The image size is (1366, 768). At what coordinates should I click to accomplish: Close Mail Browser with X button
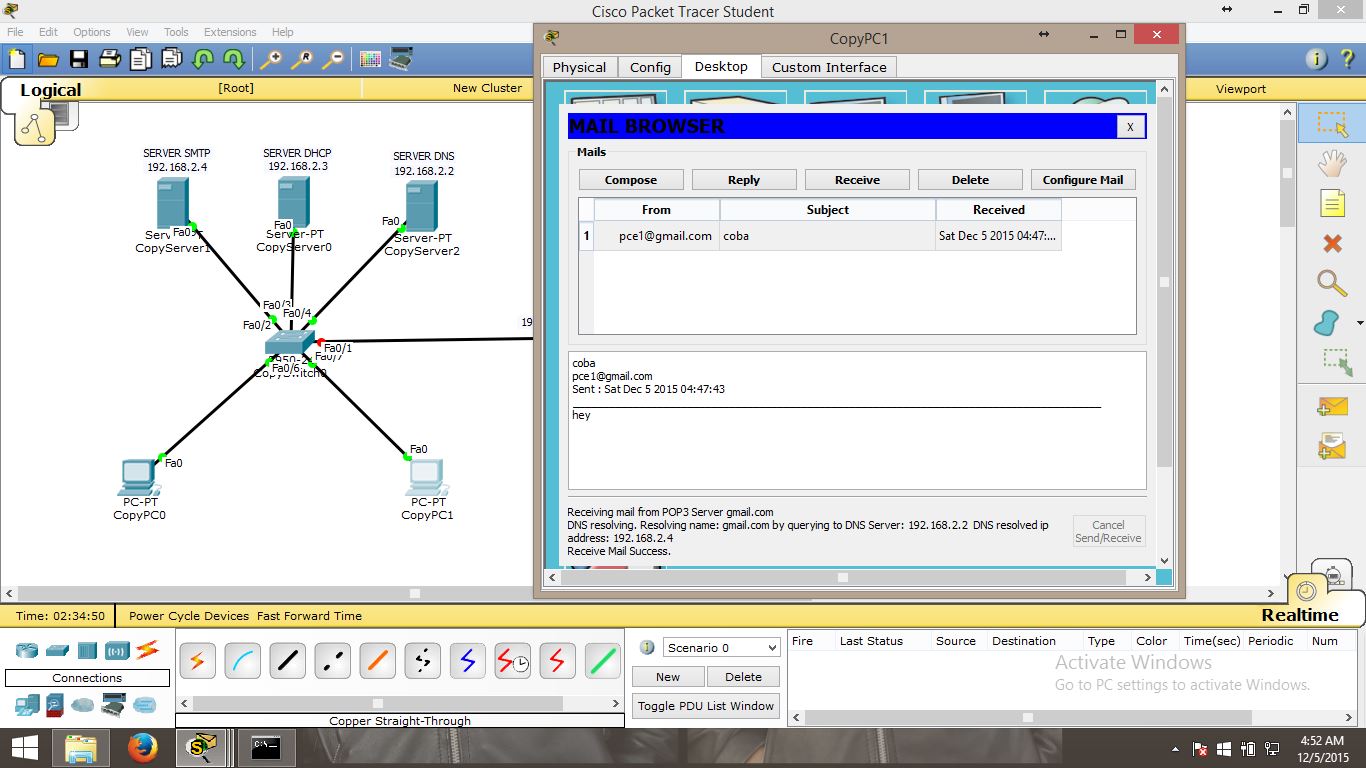coord(1130,126)
